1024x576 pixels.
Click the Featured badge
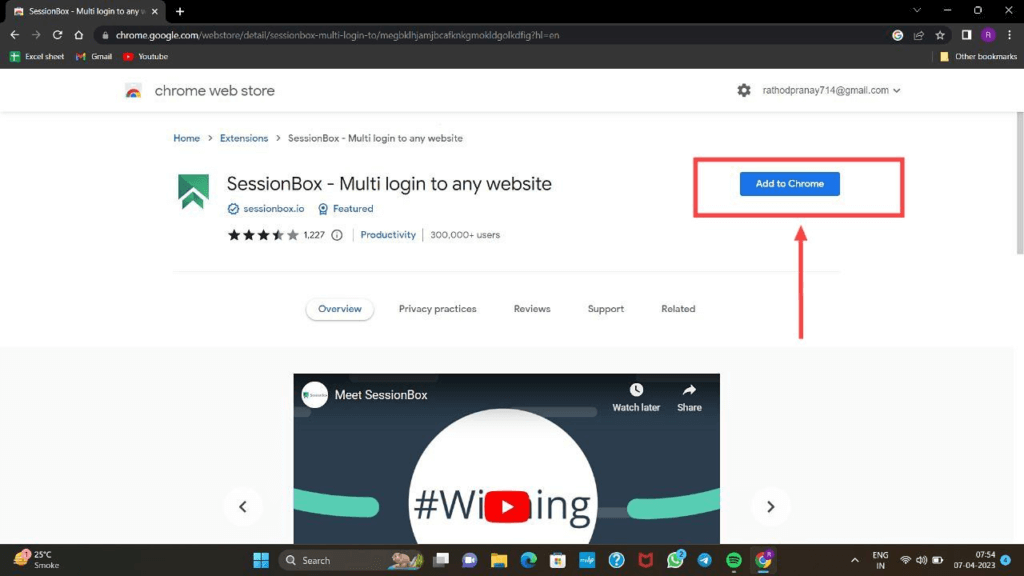coord(345,209)
